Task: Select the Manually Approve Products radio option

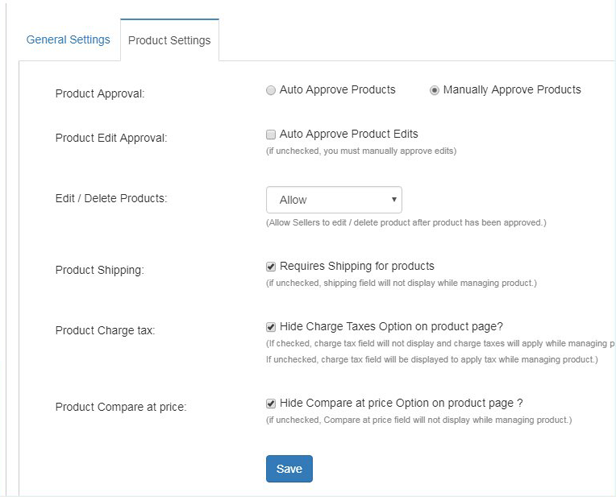Action: [434, 90]
